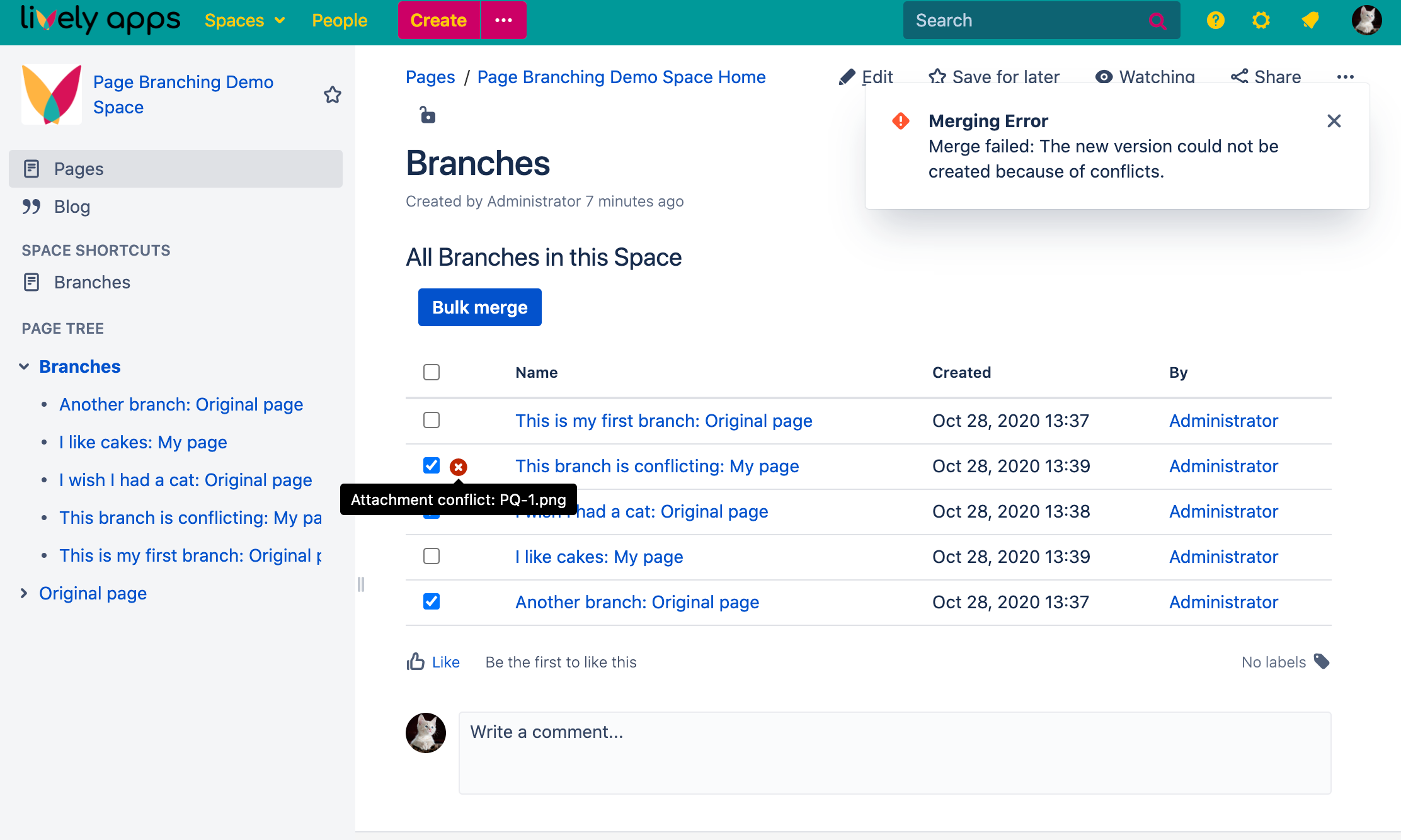Click the red conflict error icon
Viewport: 1401px width, 840px height.
coord(458,467)
